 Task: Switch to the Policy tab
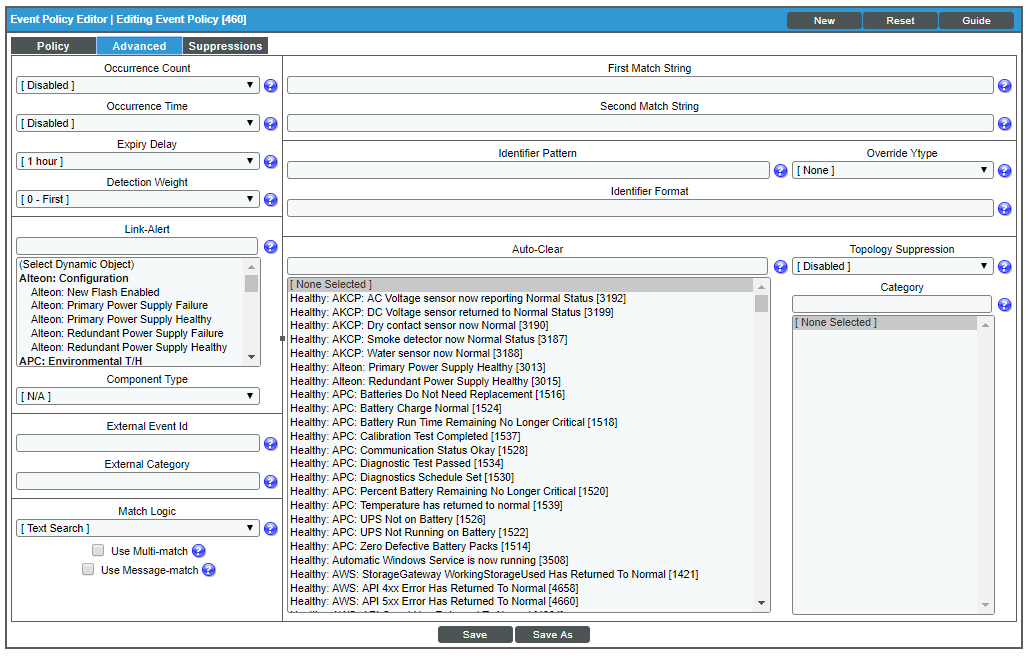tap(53, 46)
